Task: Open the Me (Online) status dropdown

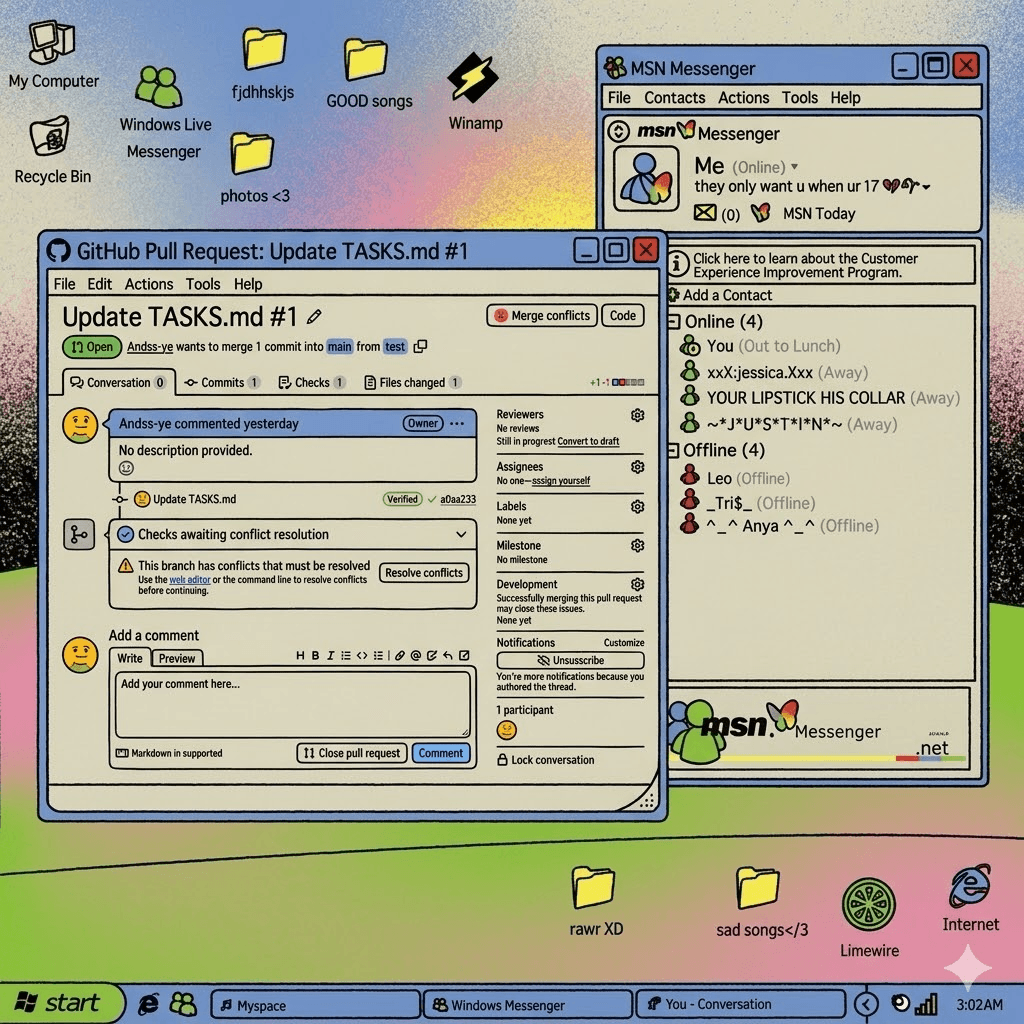Action: pos(794,167)
